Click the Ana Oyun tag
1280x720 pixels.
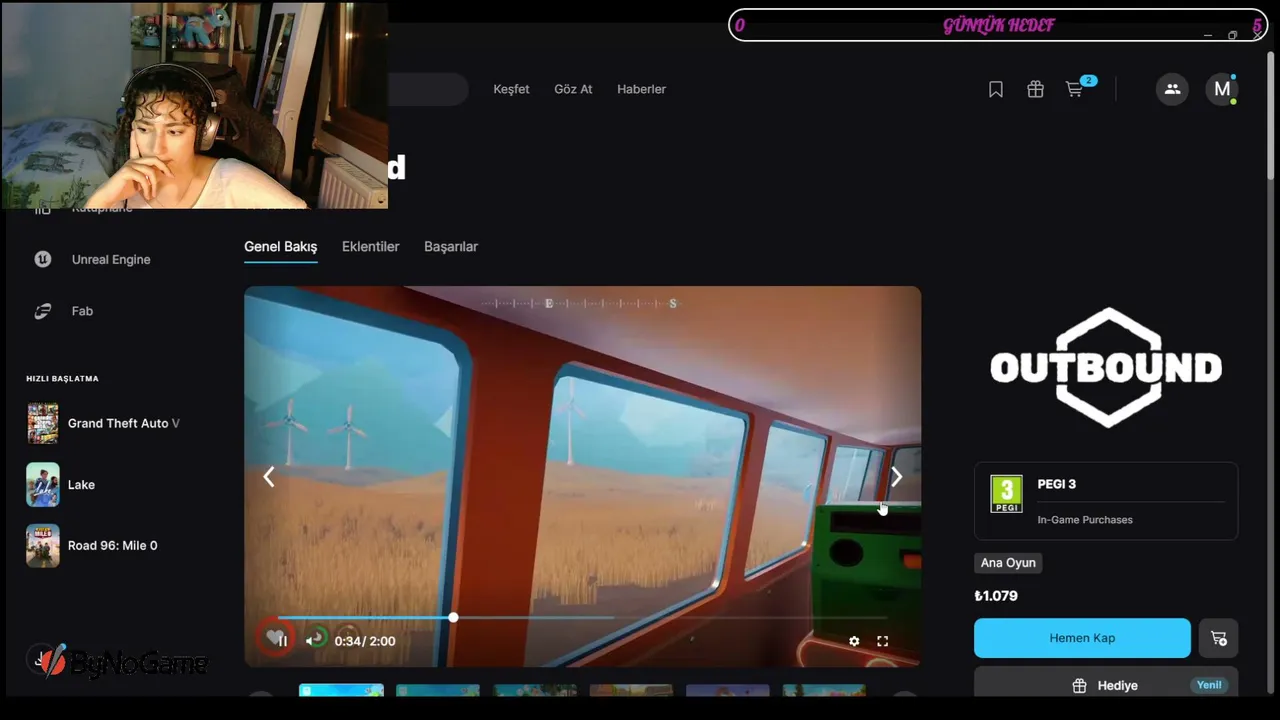1008,563
